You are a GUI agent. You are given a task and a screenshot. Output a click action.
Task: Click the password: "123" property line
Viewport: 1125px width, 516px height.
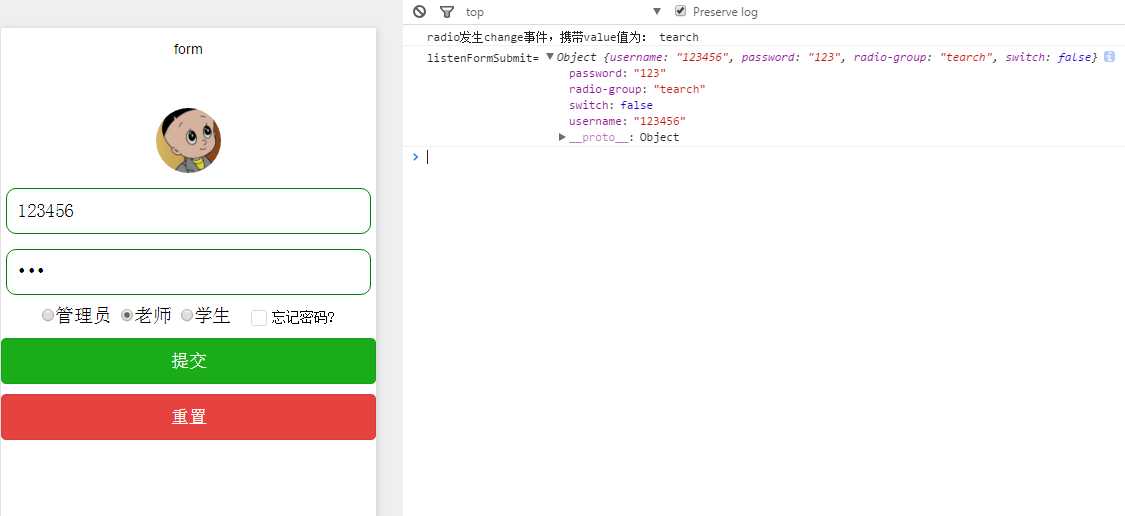coord(618,73)
